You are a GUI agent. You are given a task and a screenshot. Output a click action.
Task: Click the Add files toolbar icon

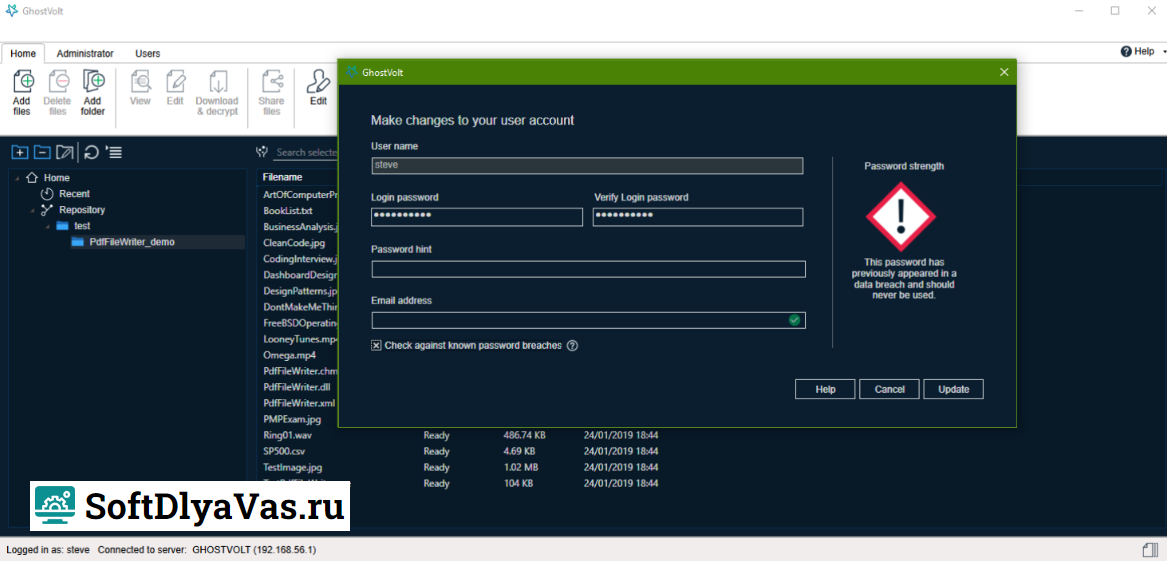[x=23, y=80]
